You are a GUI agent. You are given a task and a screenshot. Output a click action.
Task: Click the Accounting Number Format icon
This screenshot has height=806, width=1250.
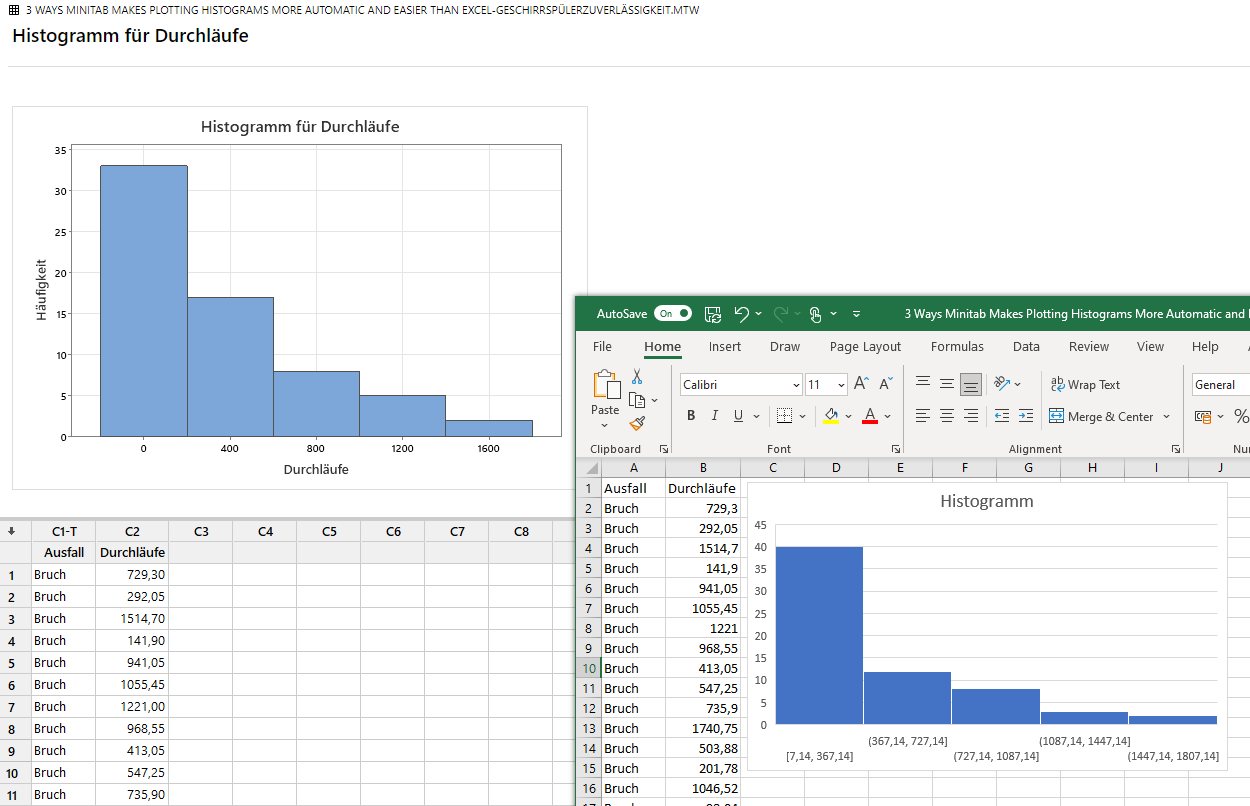click(1203, 416)
